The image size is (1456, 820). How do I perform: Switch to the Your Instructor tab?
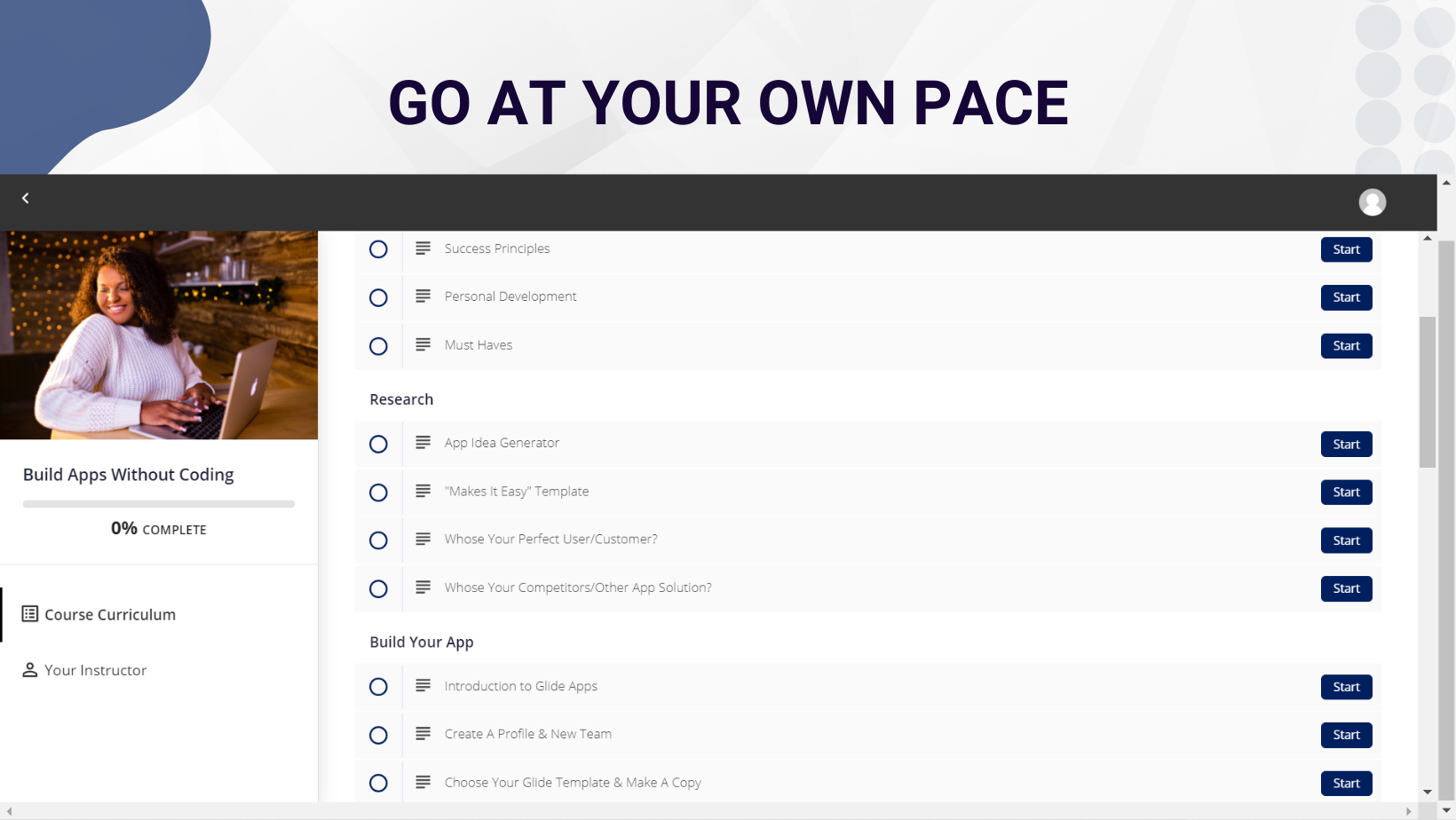click(95, 670)
